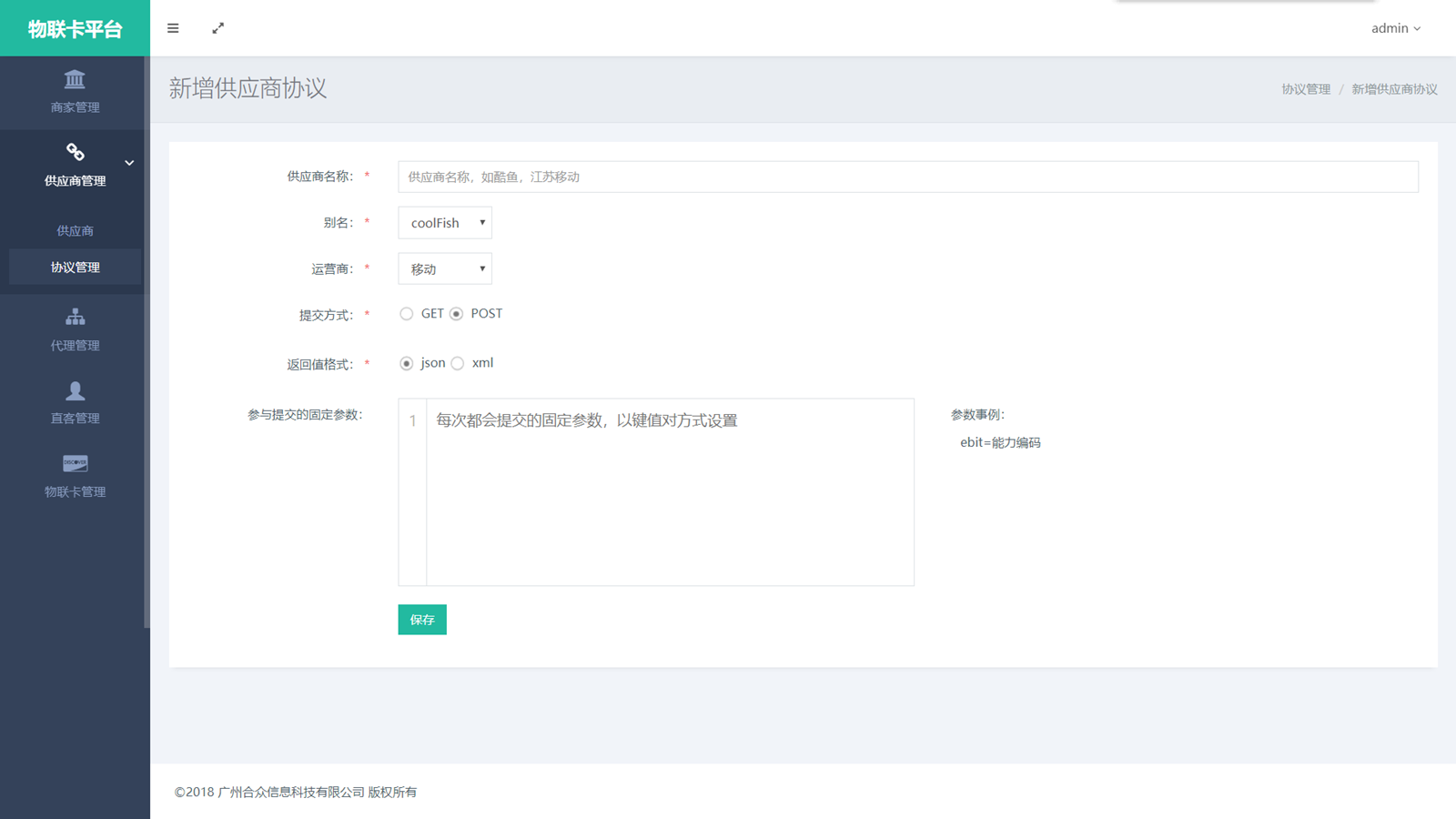Screen dimensions: 1456x819
Task: Open 物联卡管理 card icon
Action: (x=75, y=463)
